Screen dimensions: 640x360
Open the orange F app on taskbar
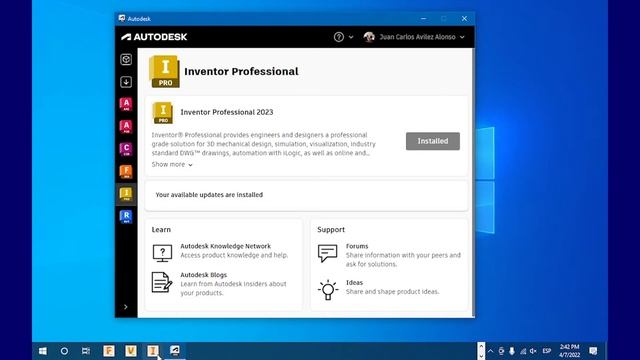pos(109,351)
